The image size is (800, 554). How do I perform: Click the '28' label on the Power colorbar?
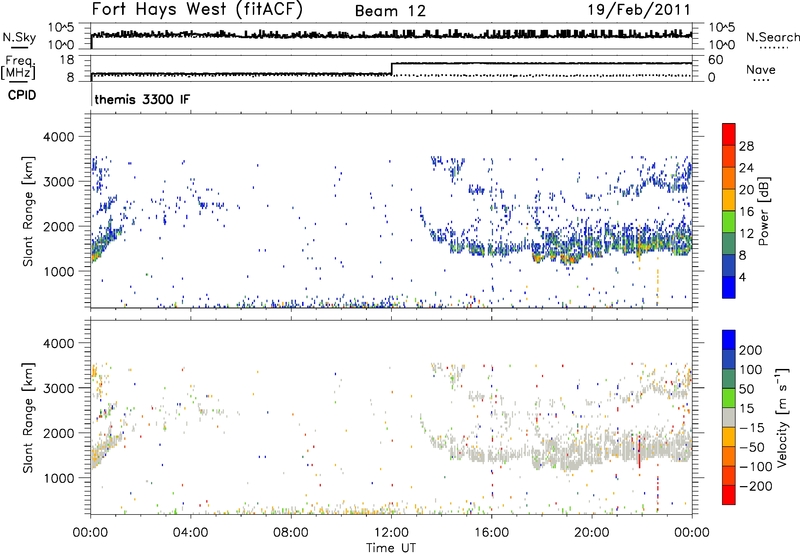coord(746,146)
